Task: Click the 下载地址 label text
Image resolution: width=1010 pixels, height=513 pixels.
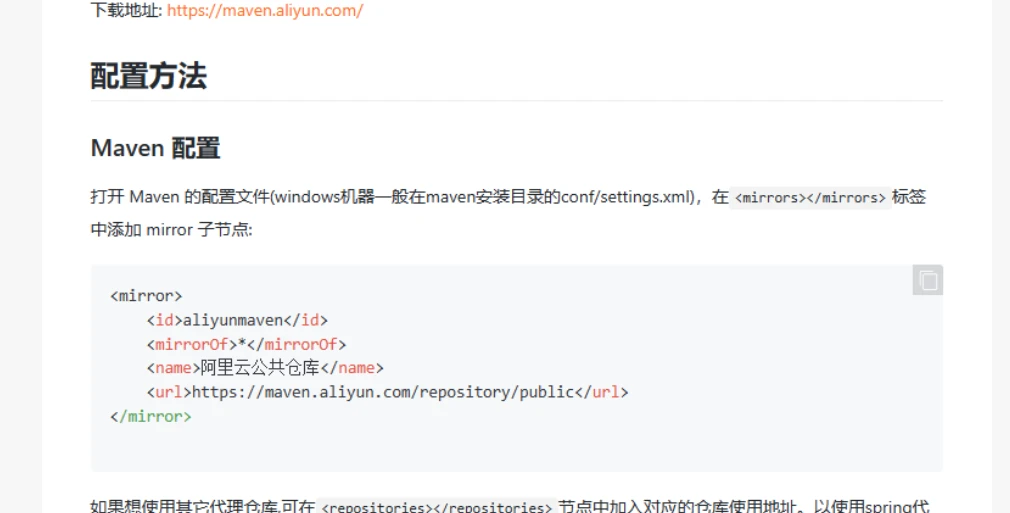Action: [x=126, y=10]
